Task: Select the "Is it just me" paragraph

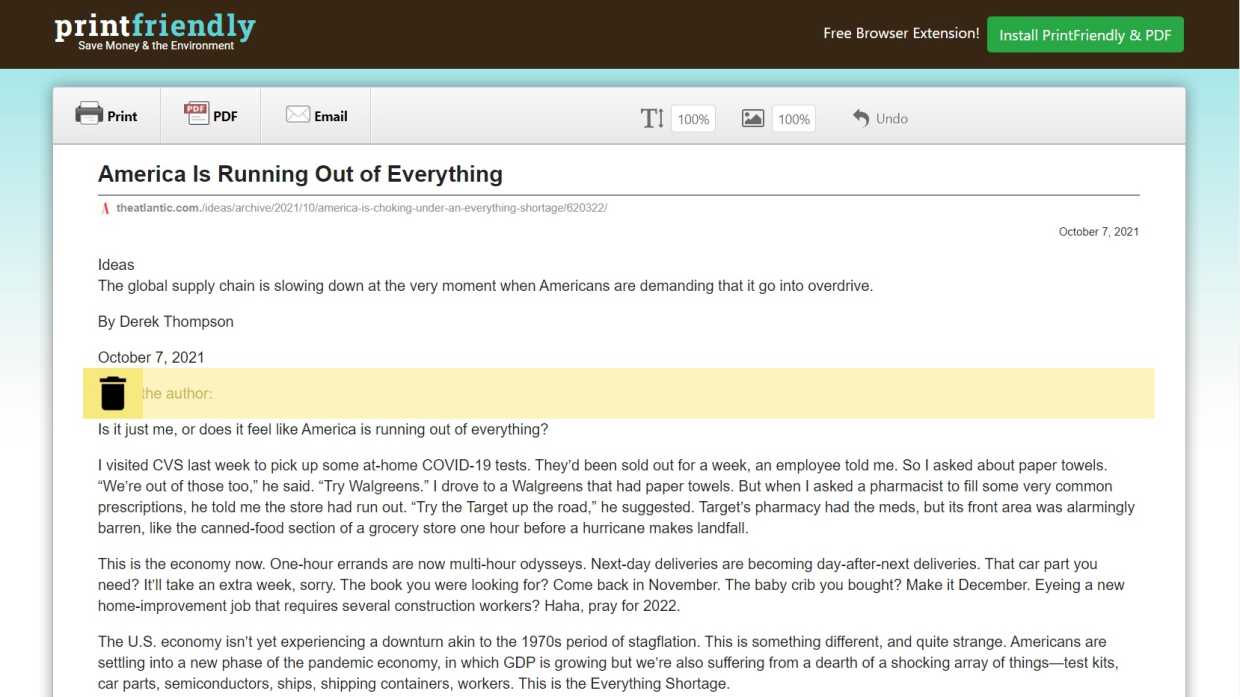Action: pyautogui.click(x=323, y=430)
